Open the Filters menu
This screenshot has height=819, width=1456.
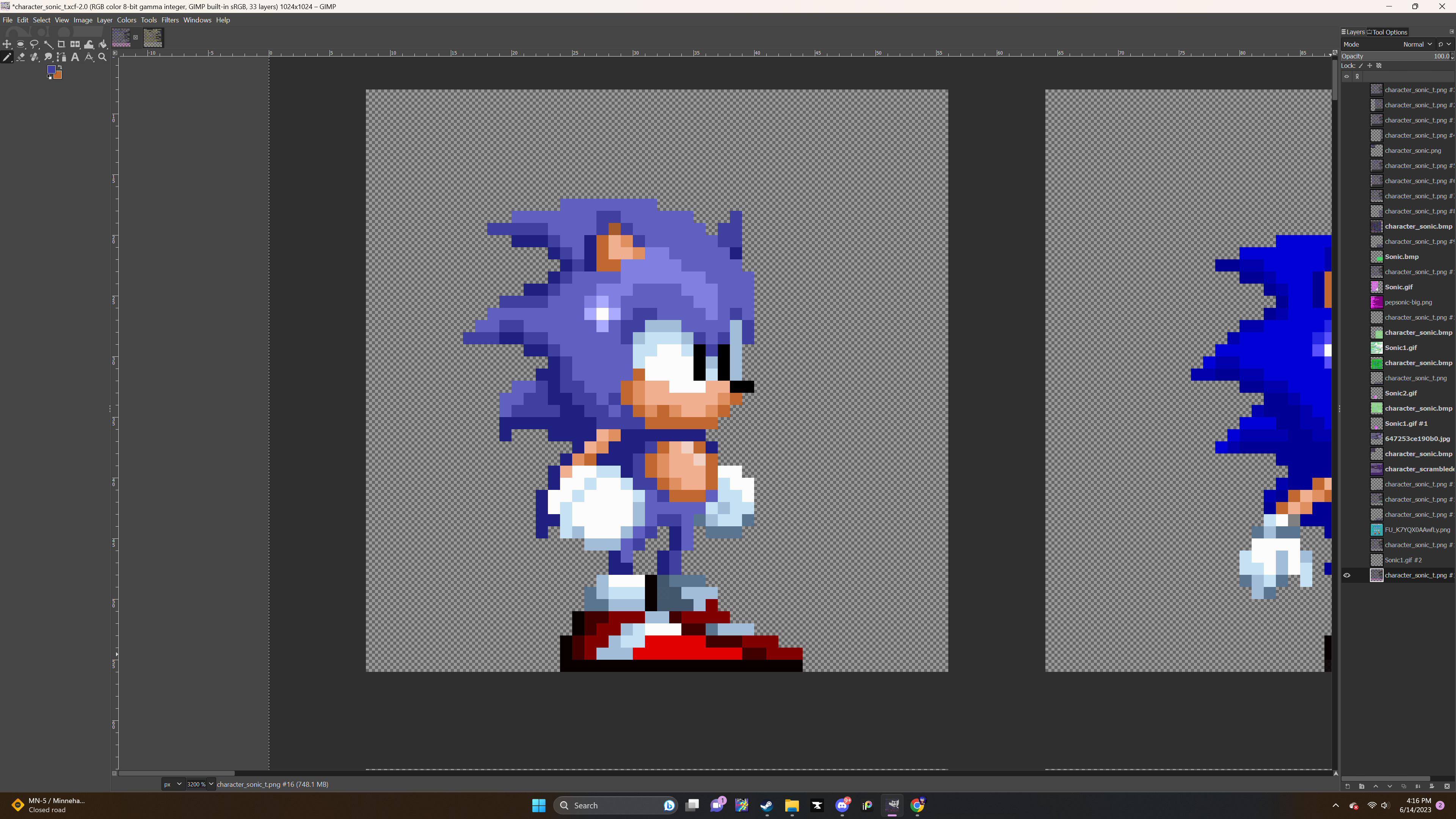(x=170, y=20)
